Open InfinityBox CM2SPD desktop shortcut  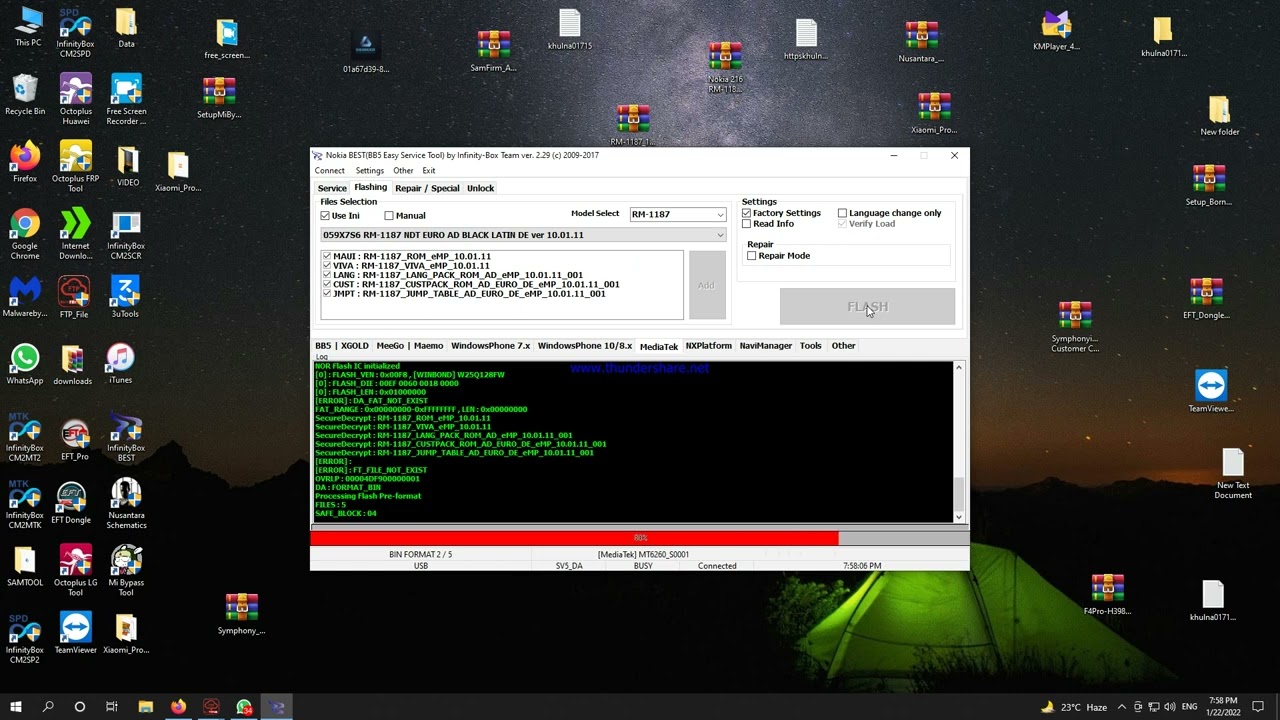coord(76,33)
